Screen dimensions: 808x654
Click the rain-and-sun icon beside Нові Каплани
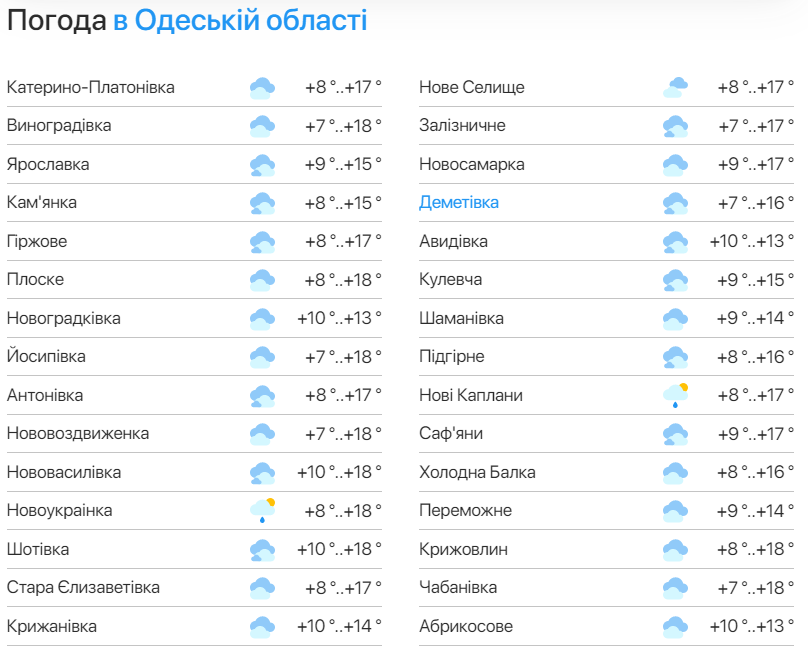point(675,395)
